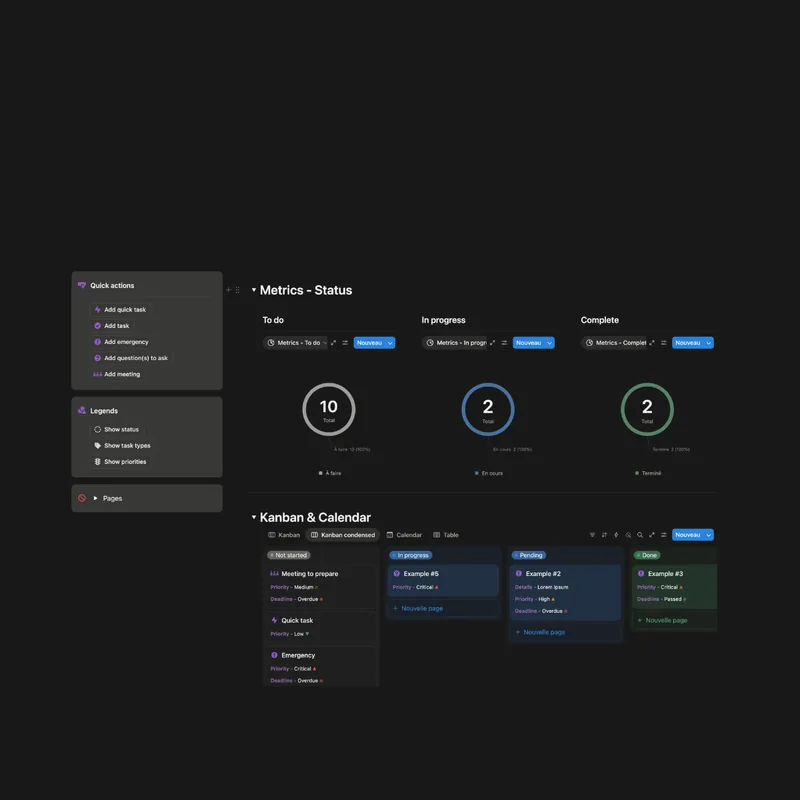
Task: Open the dropdown arrow on Kanban Nouveau button
Action: click(x=709, y=535)
